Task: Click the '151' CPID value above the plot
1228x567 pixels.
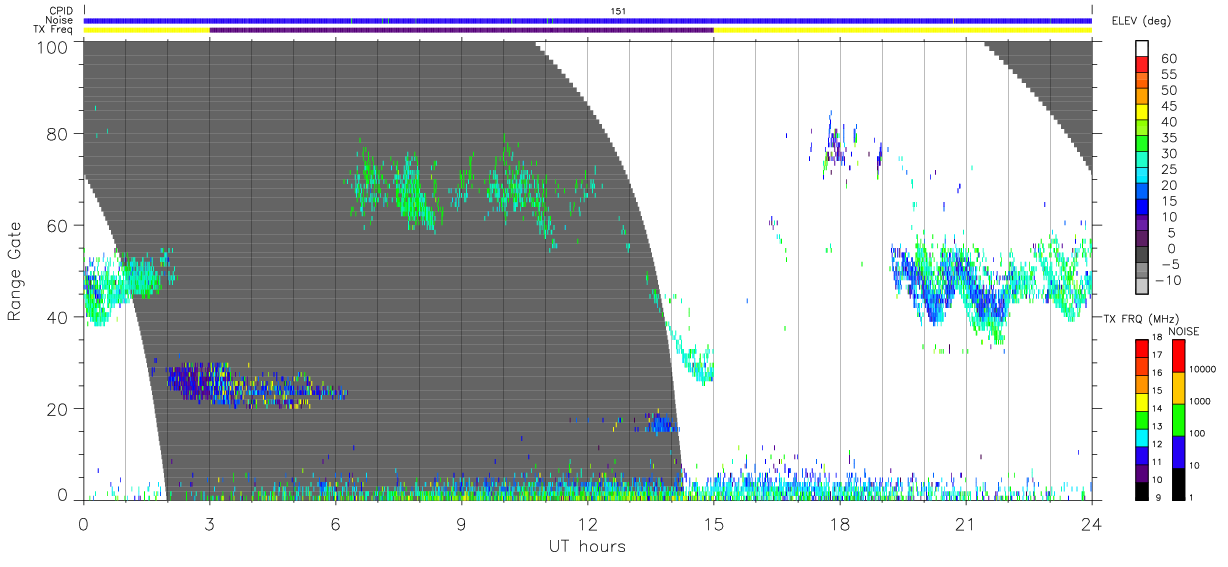Action: pyautogui.click(x=617, y=10)
